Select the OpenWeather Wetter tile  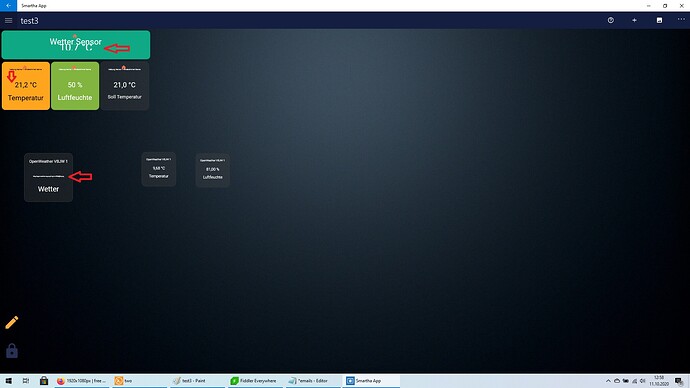click(x=48, y=177)
